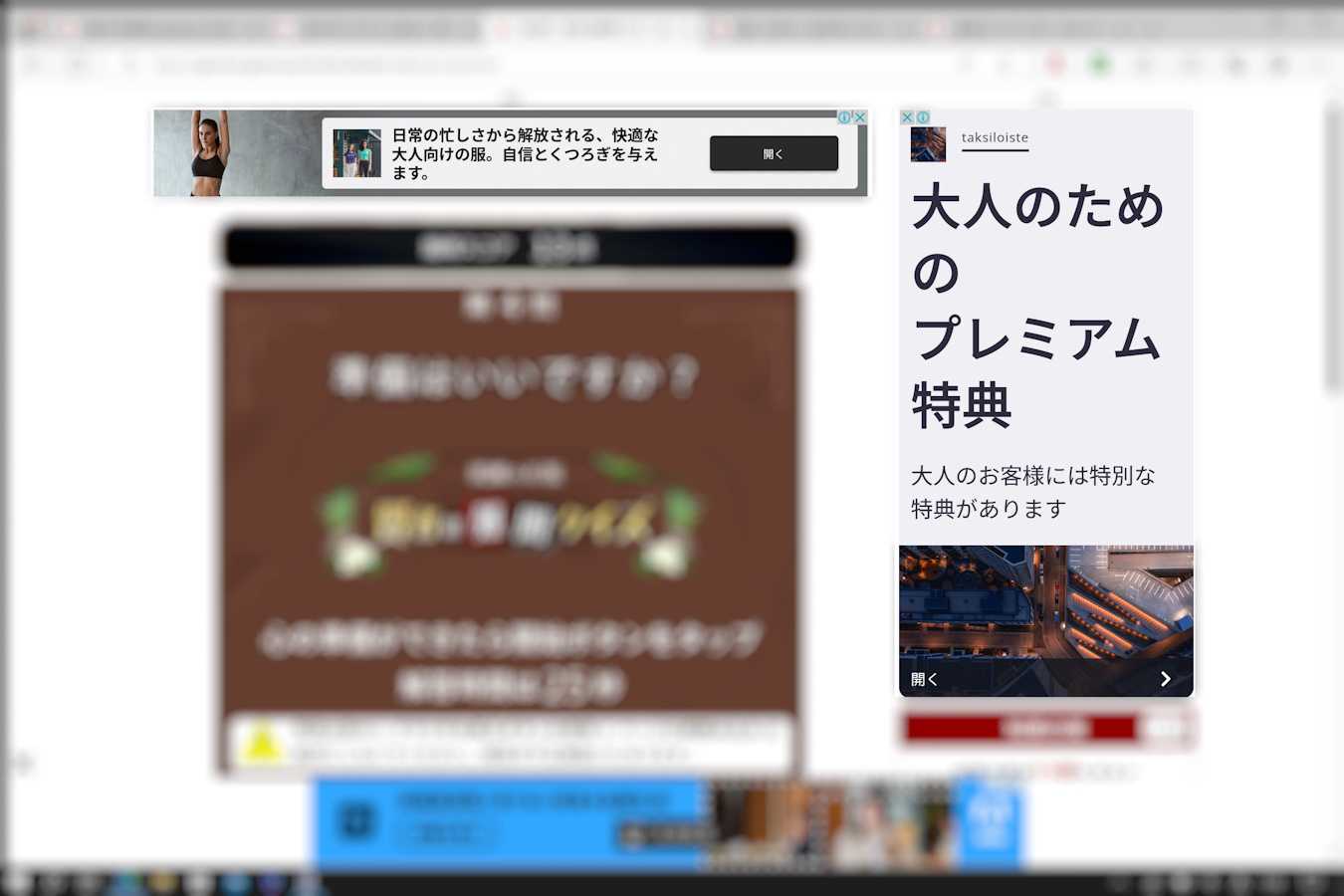Viewport: 1344px width, 896px height.
Task: Click the right chevron arrow on sidebar ad
Action: (1166, 679)
